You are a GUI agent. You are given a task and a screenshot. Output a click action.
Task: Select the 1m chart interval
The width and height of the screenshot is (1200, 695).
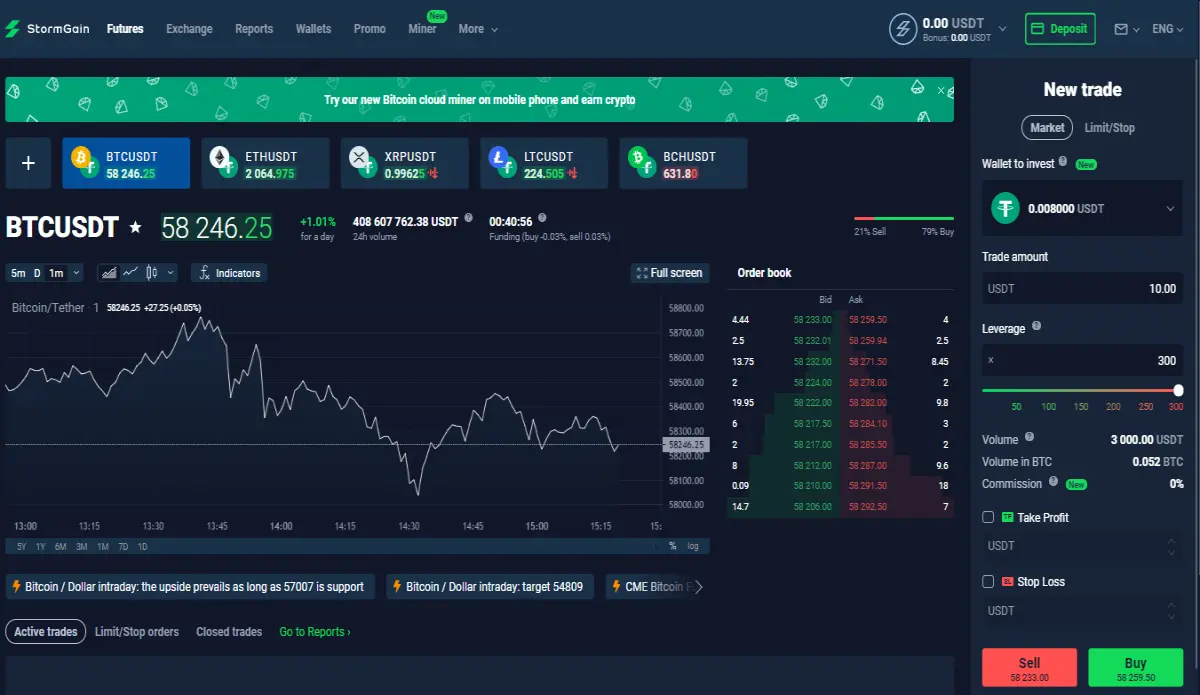[x=56, y=273]
